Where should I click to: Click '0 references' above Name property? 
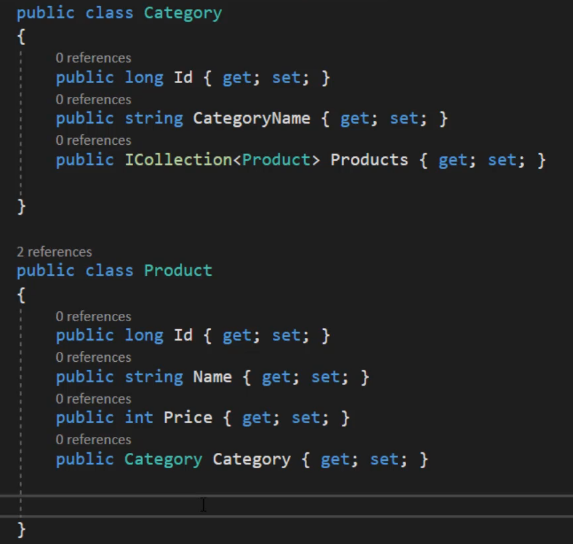pyautogui.click(x=94, y=357)
